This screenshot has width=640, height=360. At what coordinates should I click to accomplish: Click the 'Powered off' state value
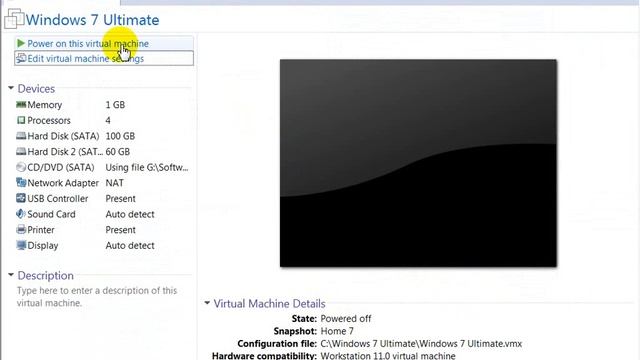(346, 318)
